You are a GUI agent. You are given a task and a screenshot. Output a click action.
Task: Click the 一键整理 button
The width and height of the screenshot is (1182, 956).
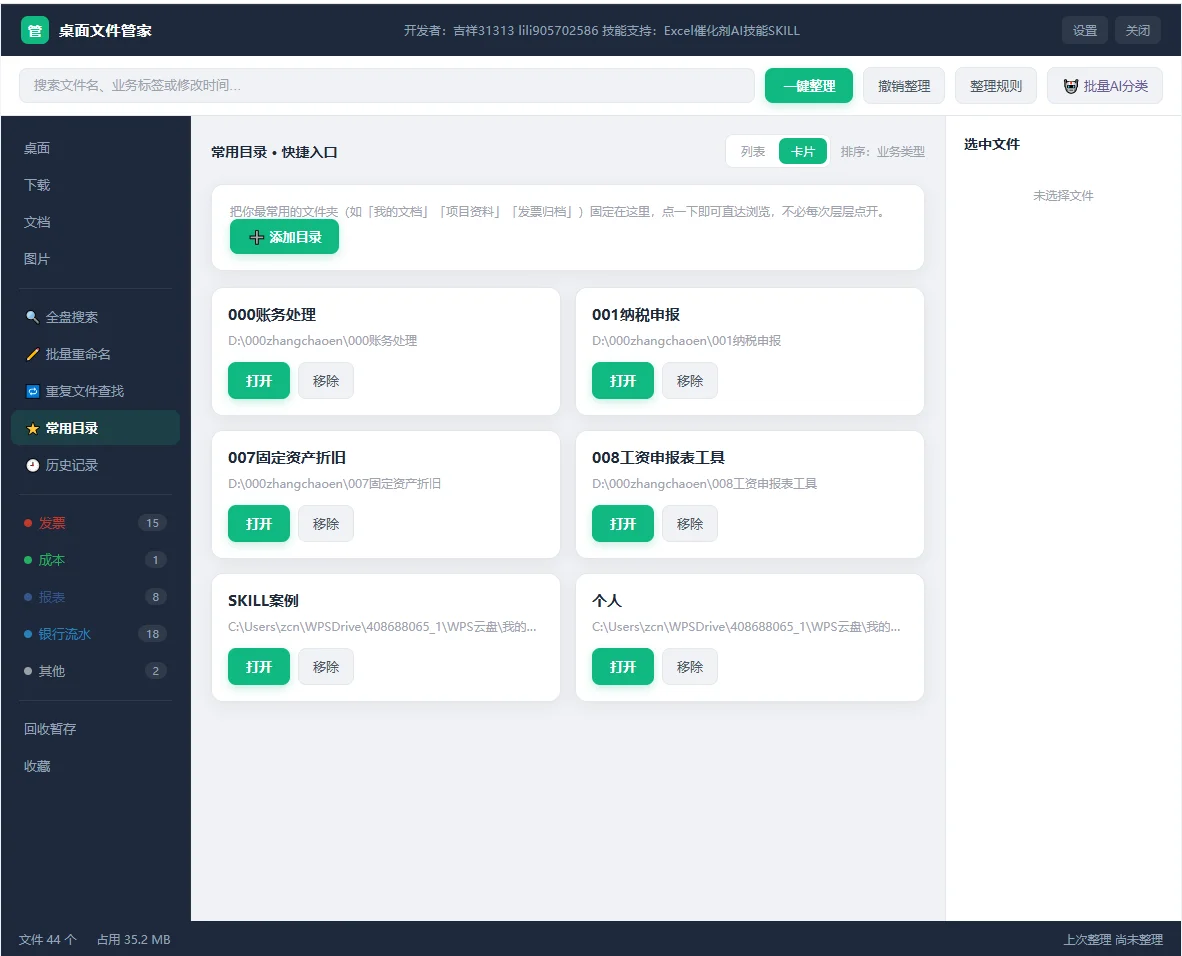point(809,86)
